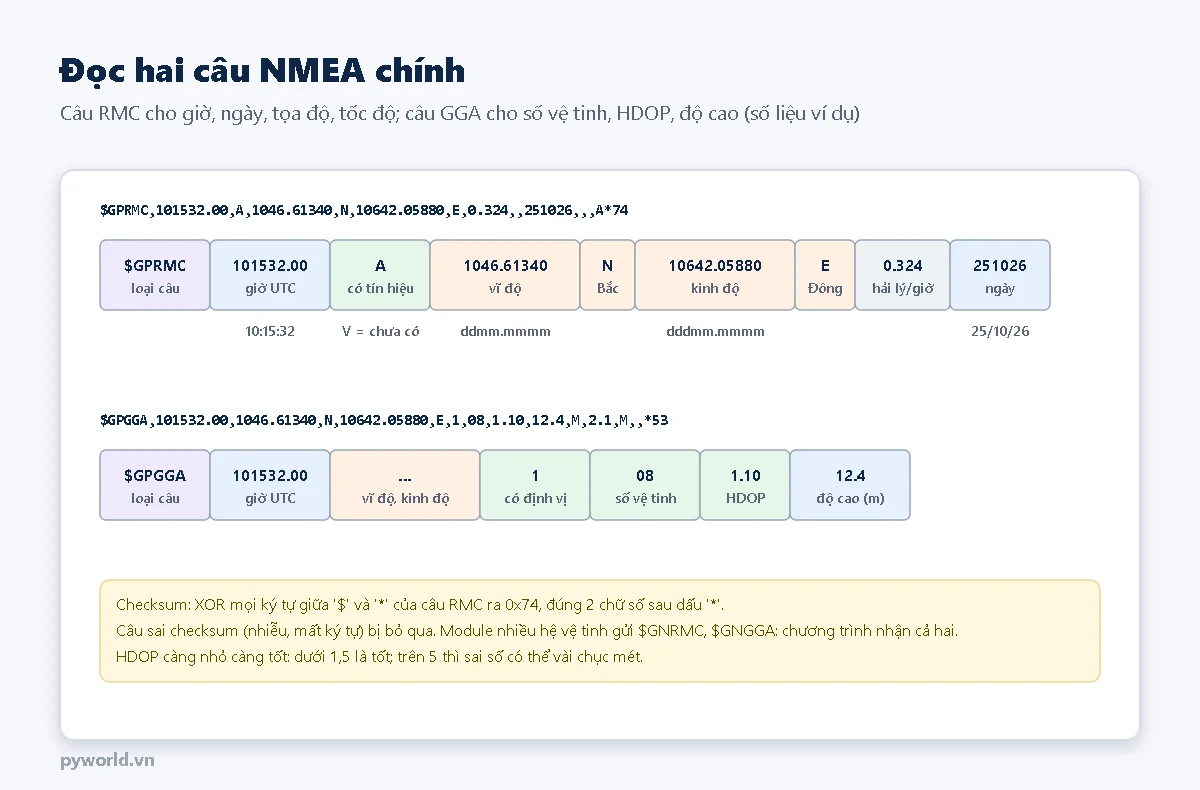Select the 08 số vệ tinh box
1200x790 pixels.
click(x=645, y=485)
